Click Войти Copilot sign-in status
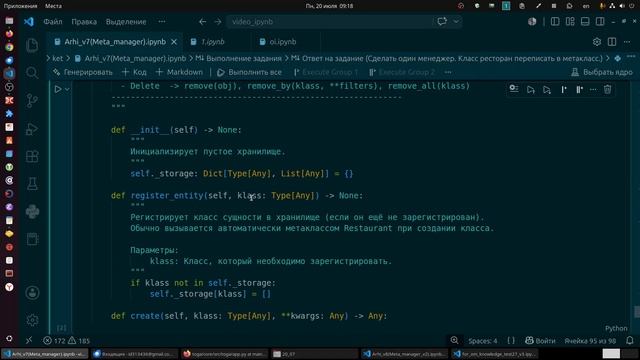Screen dimensions: 640x360 pyautogui.click(x=540, y=340)
